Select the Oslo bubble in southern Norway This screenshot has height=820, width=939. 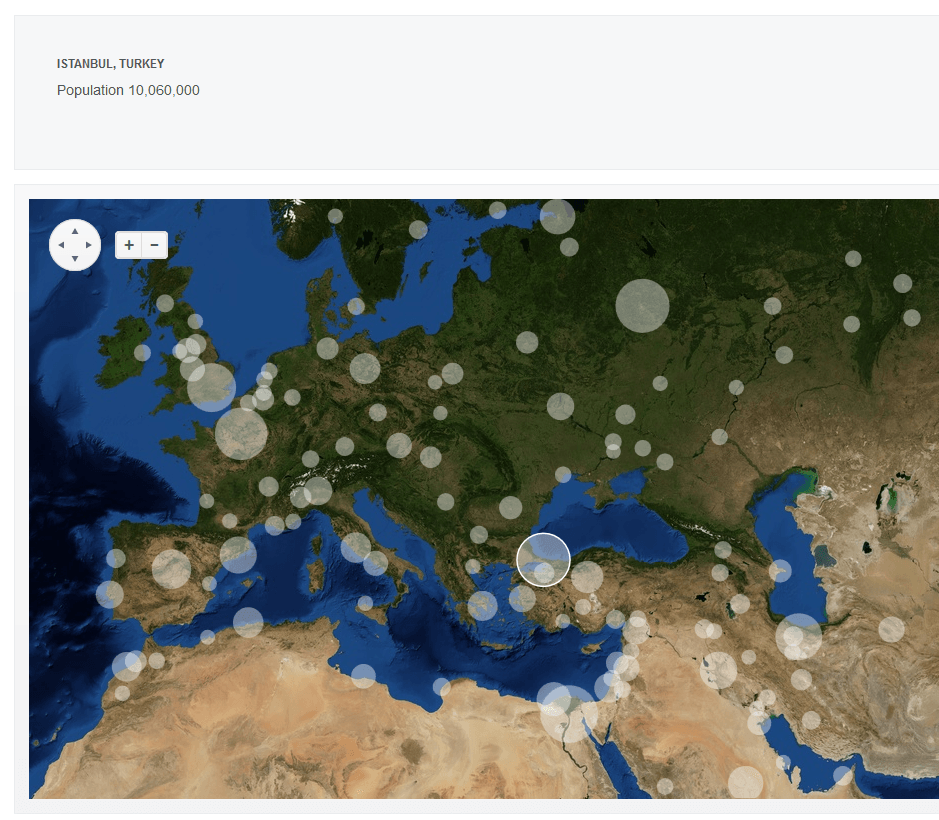335,216
